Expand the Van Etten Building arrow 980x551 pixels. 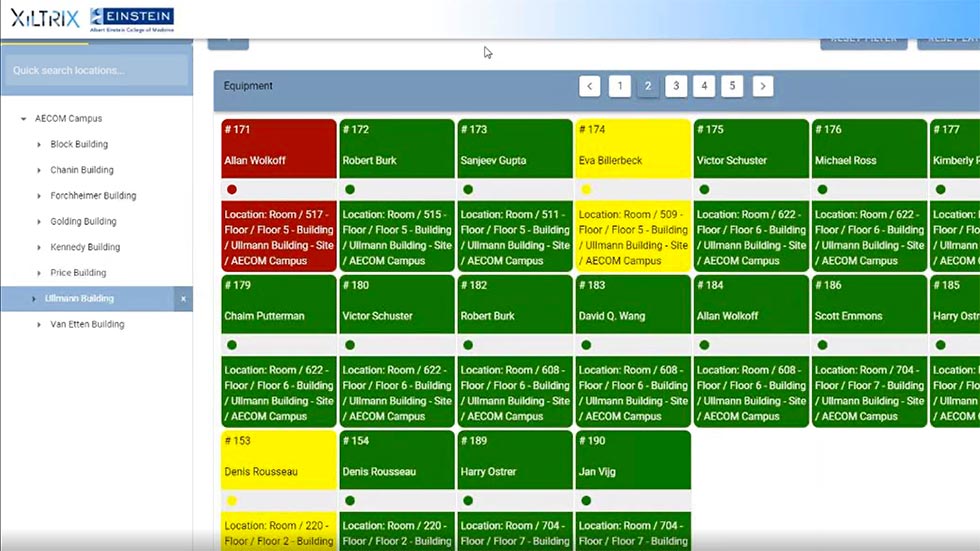39,325
